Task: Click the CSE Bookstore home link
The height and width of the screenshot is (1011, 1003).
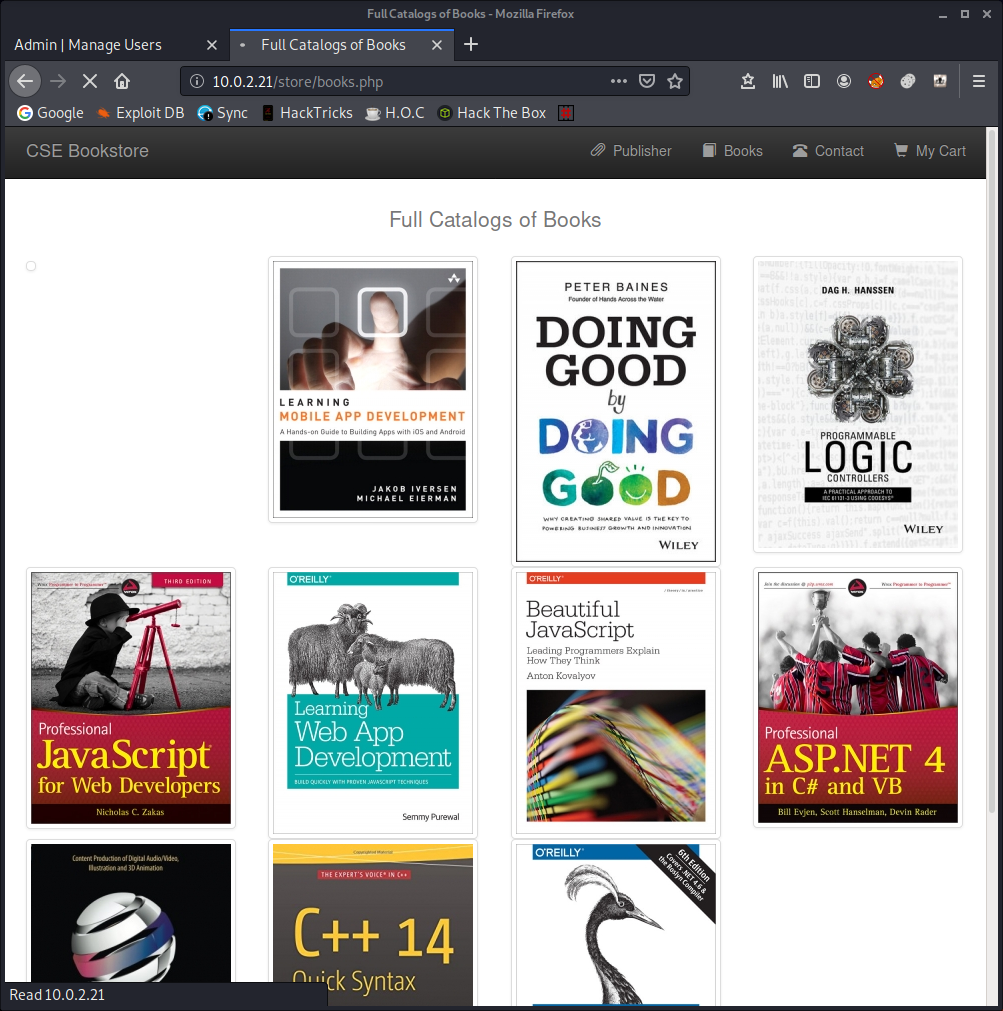Action: coord(87,150)
